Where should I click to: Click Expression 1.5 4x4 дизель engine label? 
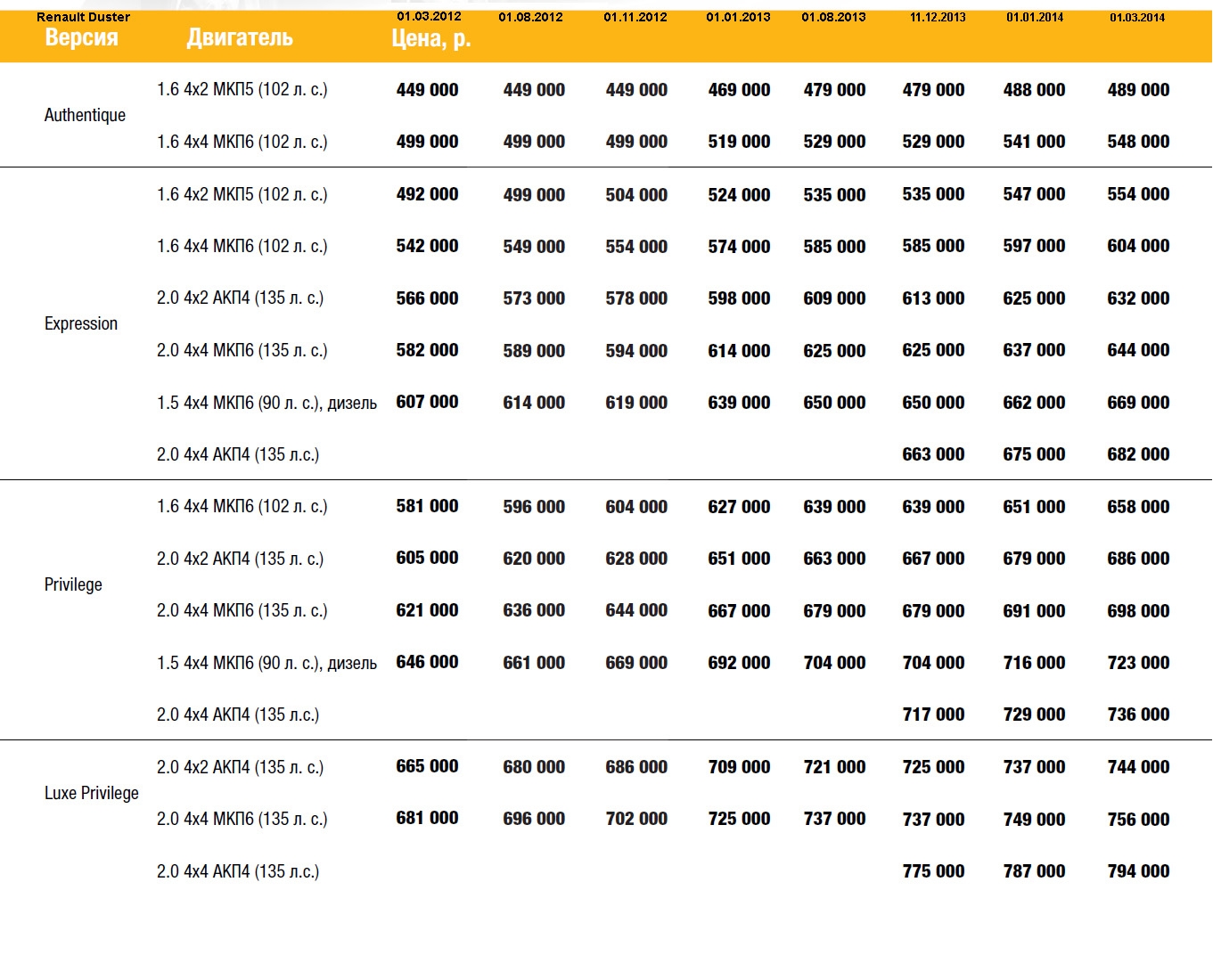tap(266, 403)
